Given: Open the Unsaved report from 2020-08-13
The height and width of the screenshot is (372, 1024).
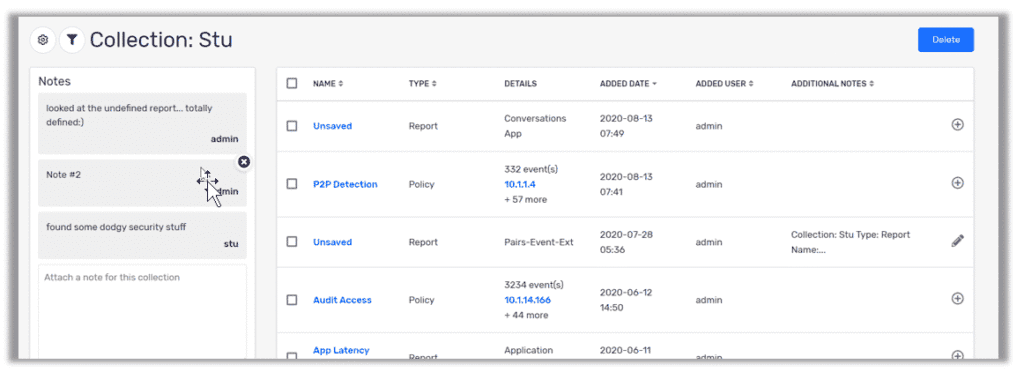Looking at the screenshot, I should coord(332,126).
